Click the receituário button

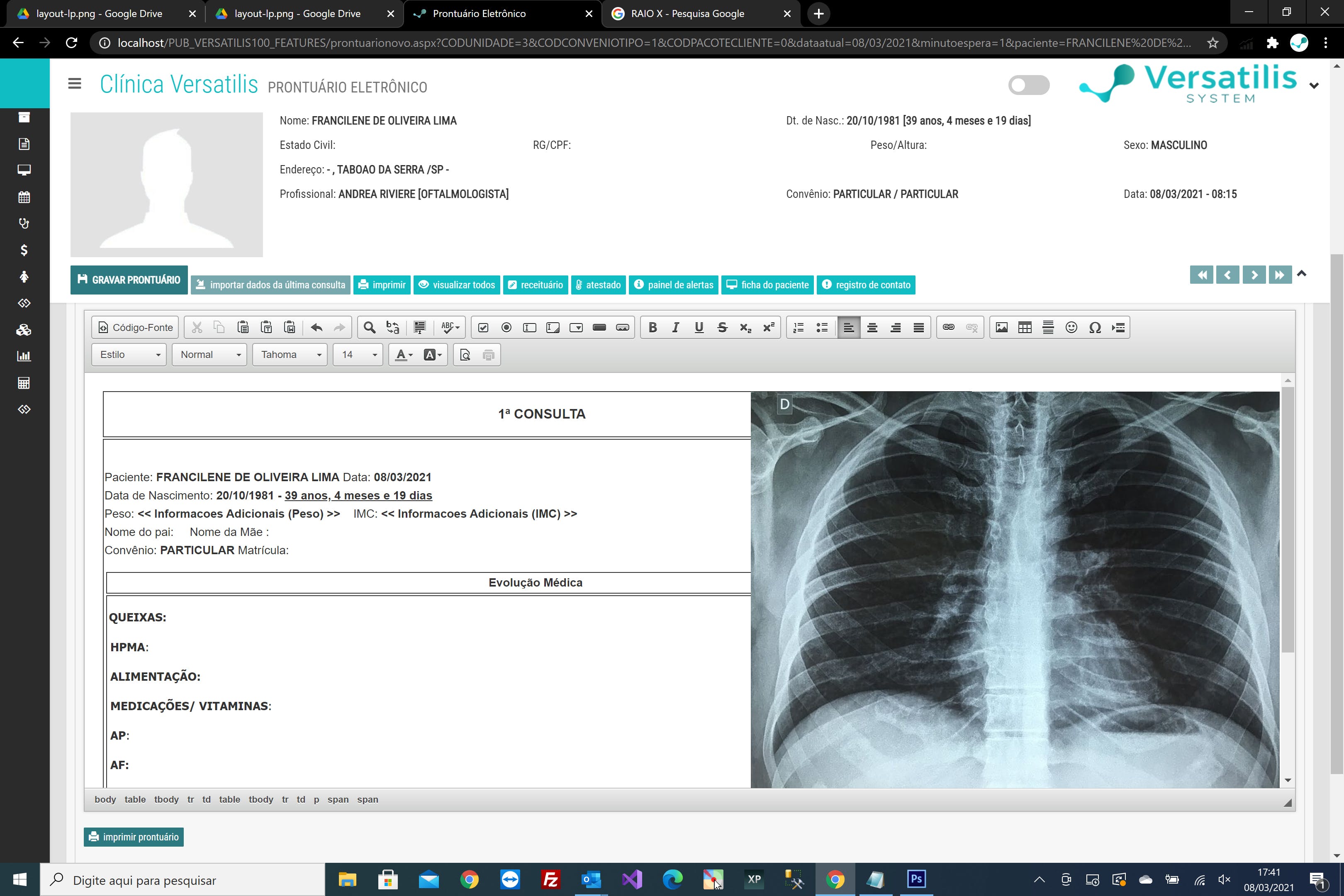pyautogui.click(x=536, y=285)
